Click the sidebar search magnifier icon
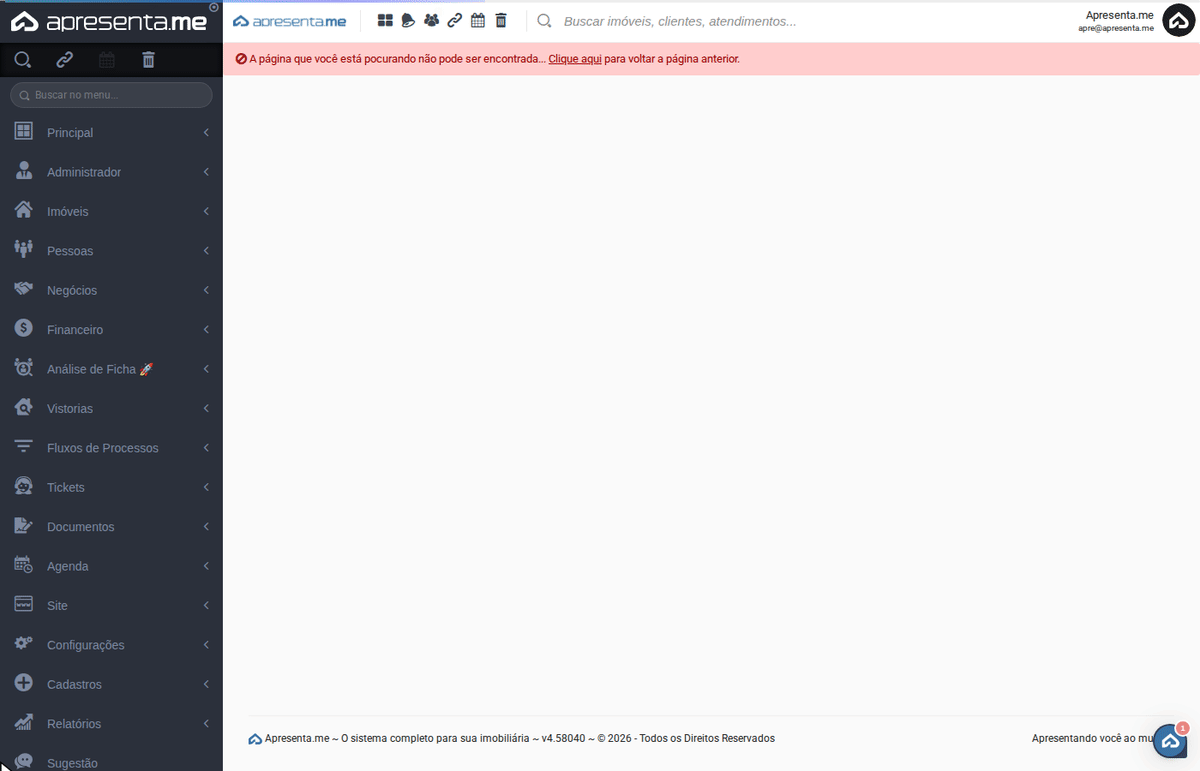This screenshot has width=1200, height=771. [22, 60]
